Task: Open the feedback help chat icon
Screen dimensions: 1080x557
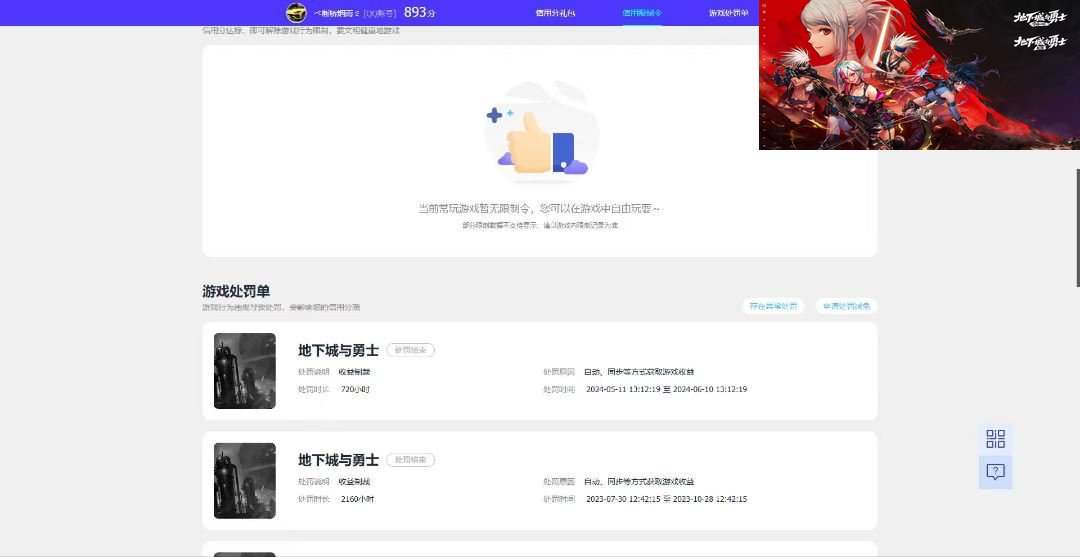Action: (x=995, y=472)
